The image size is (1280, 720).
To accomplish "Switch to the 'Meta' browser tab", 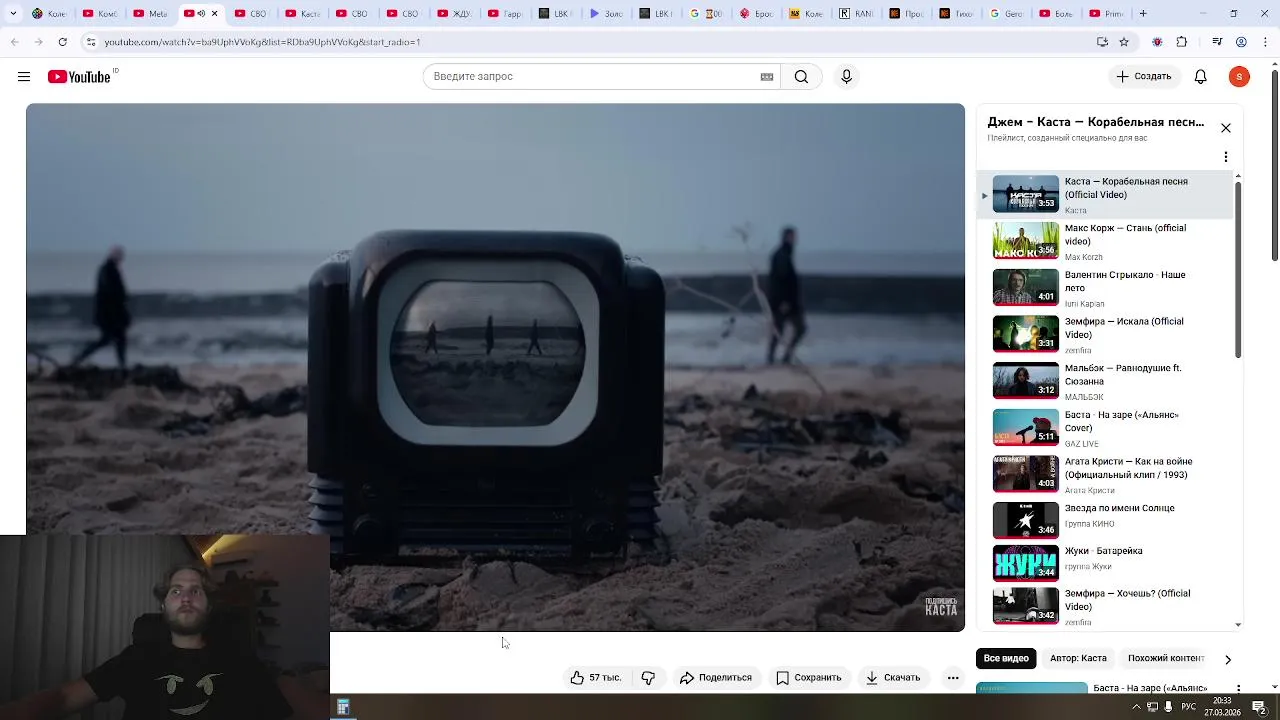I will 151,14.
